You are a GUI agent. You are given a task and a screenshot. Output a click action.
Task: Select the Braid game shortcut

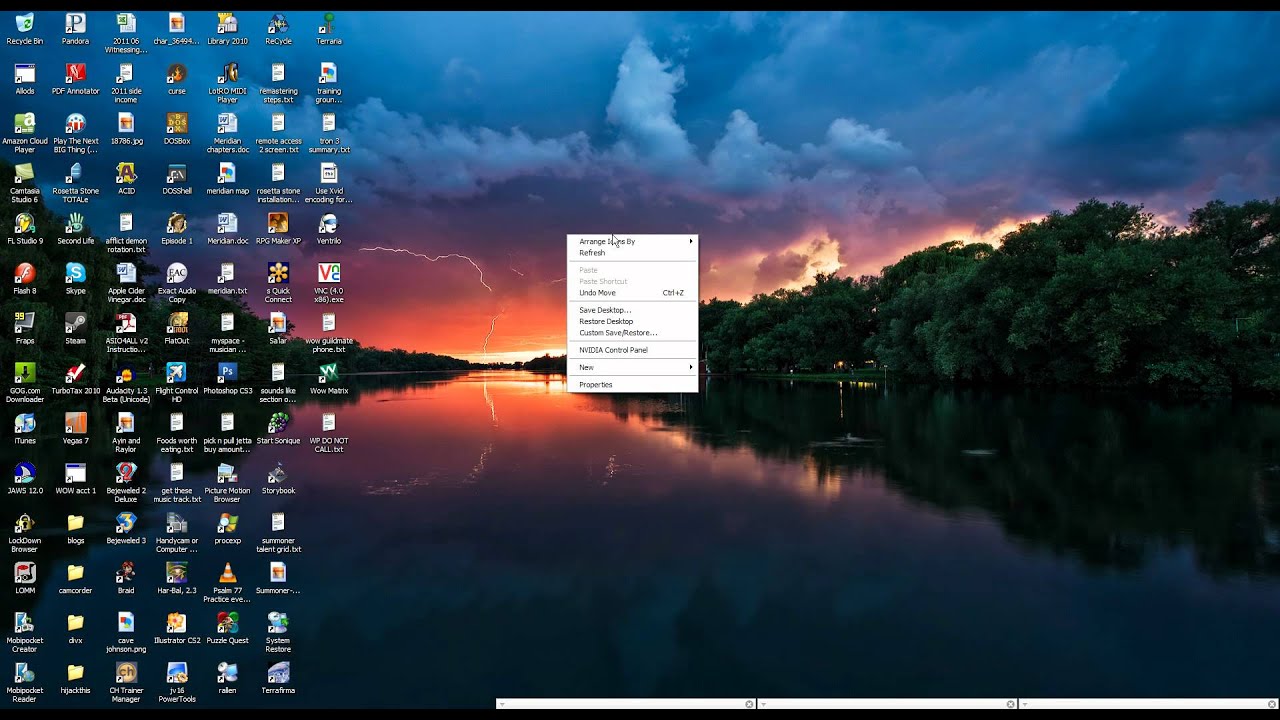click(x=126, y=579)
